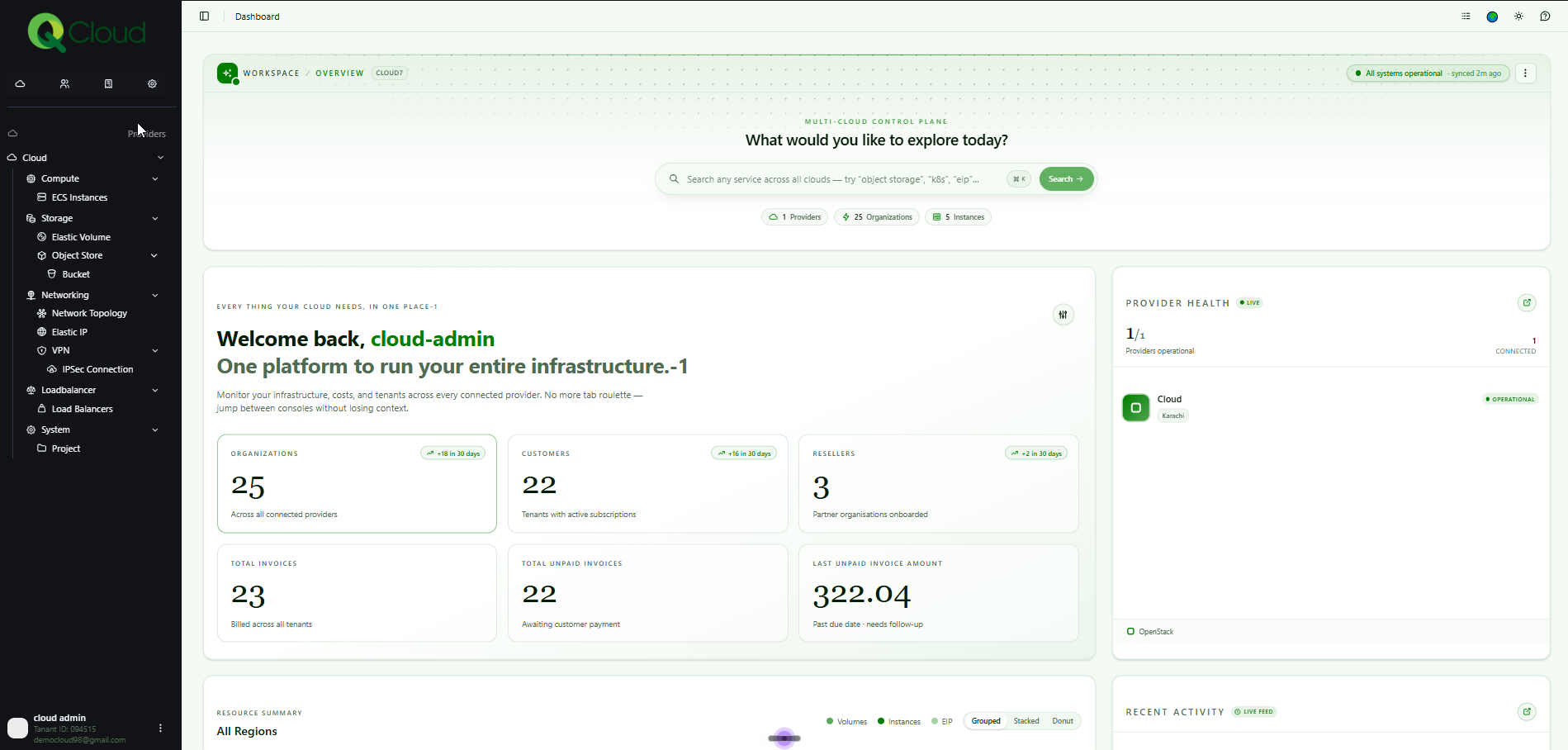Screen dimensions: 1568x750
Task: Click the 25 Organizations chip
Action: (876, 217)
